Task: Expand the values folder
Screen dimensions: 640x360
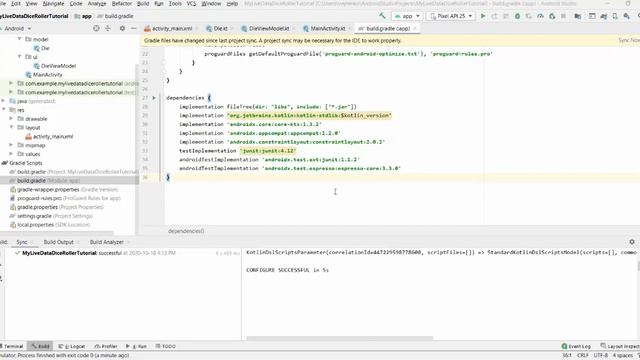Action: tap(11, 154)
